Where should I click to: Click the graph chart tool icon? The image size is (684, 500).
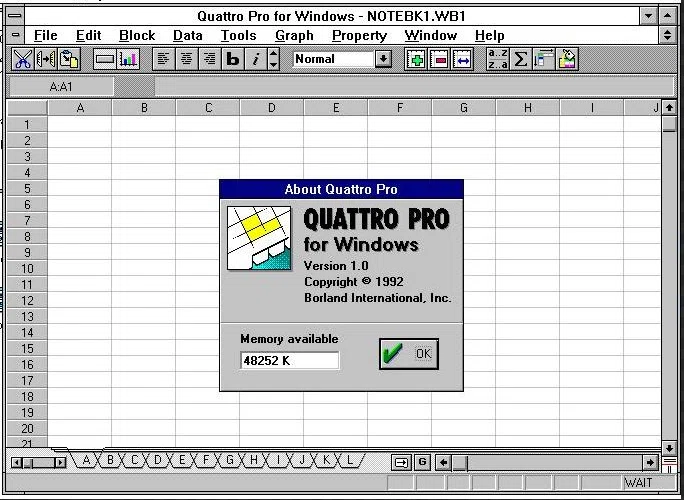click(128, 59)
